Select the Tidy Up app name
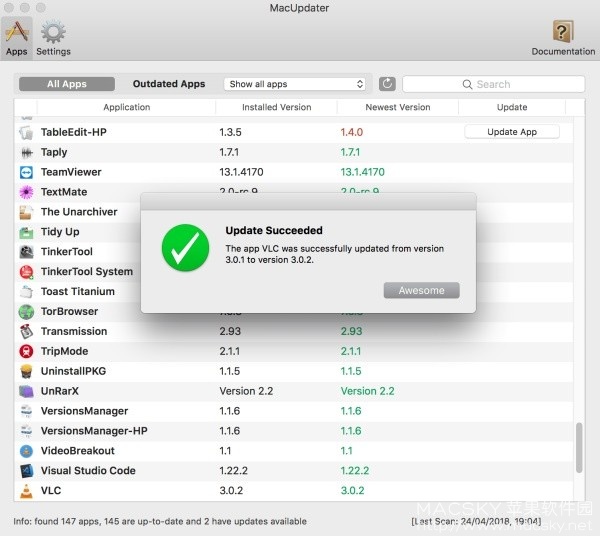Image resolution: width=600 pixels, height=536 pixels. pyautogui.click(x=60, y=232)
